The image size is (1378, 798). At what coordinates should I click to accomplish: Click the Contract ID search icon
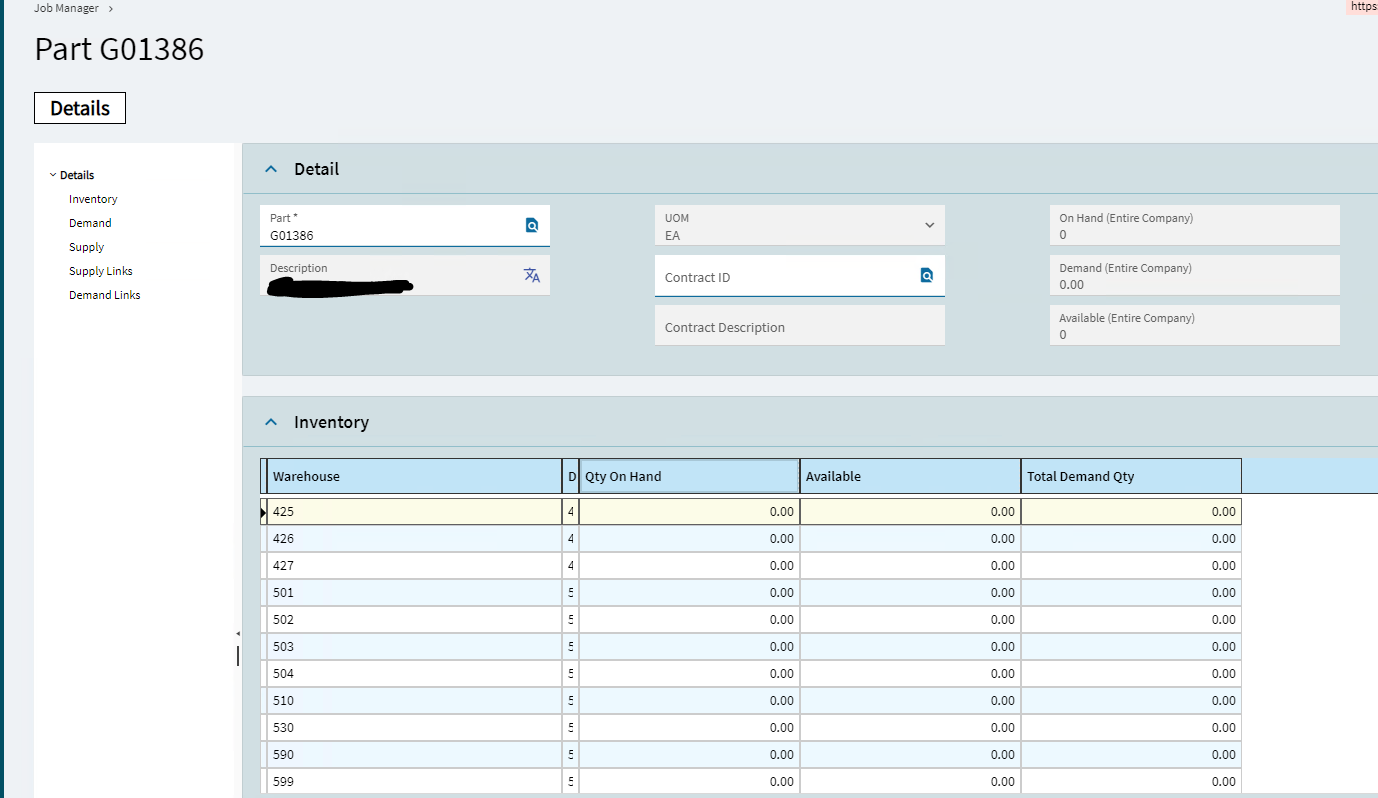coord(927,276)
